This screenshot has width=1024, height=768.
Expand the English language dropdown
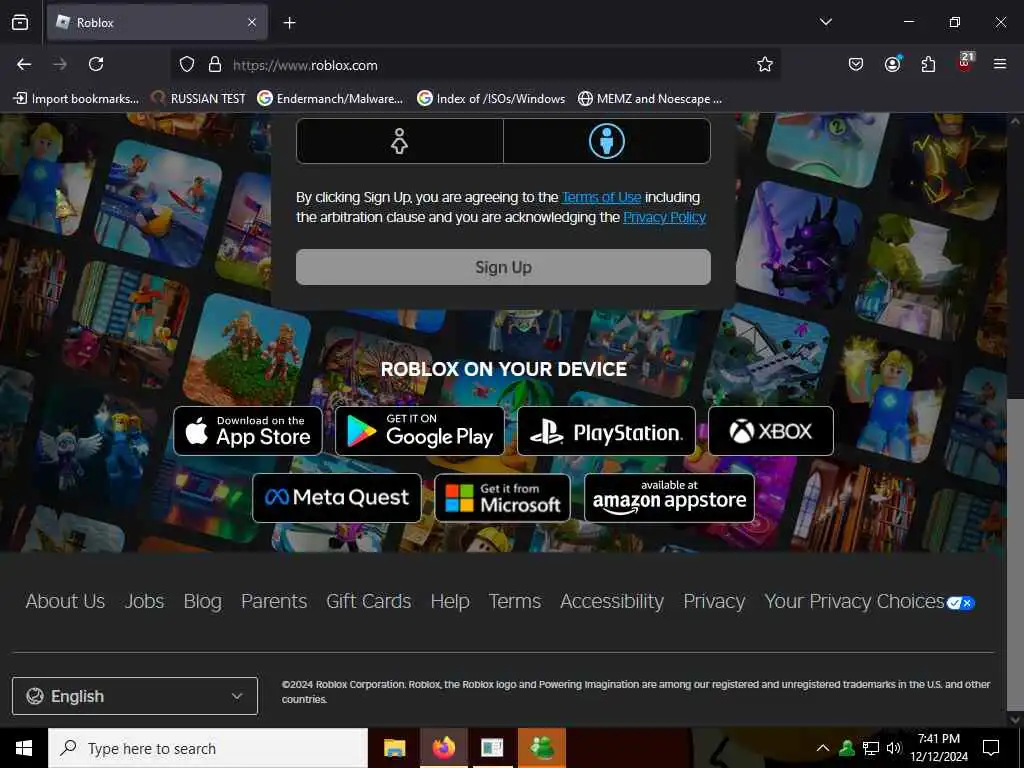[x=135, y=696]
